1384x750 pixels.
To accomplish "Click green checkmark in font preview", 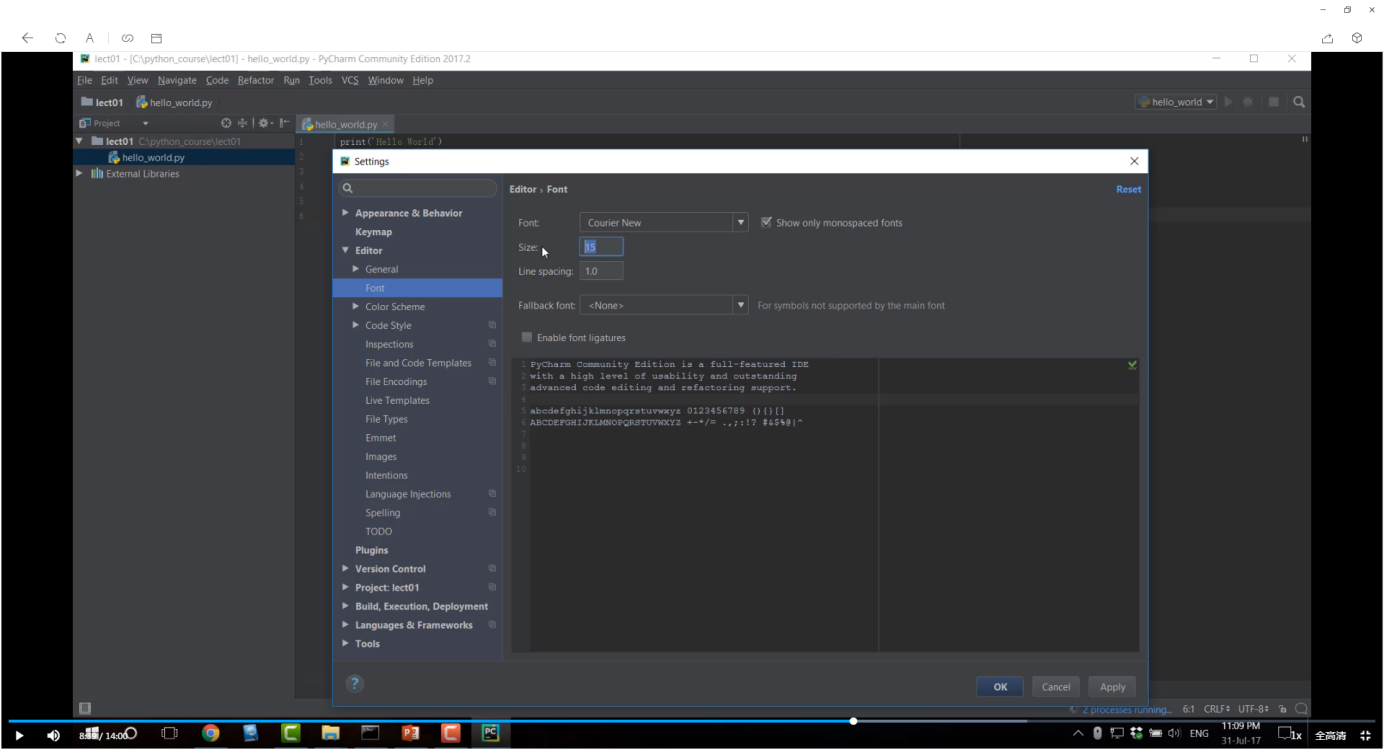I will pyautogui.click(x=1132, y=365).
